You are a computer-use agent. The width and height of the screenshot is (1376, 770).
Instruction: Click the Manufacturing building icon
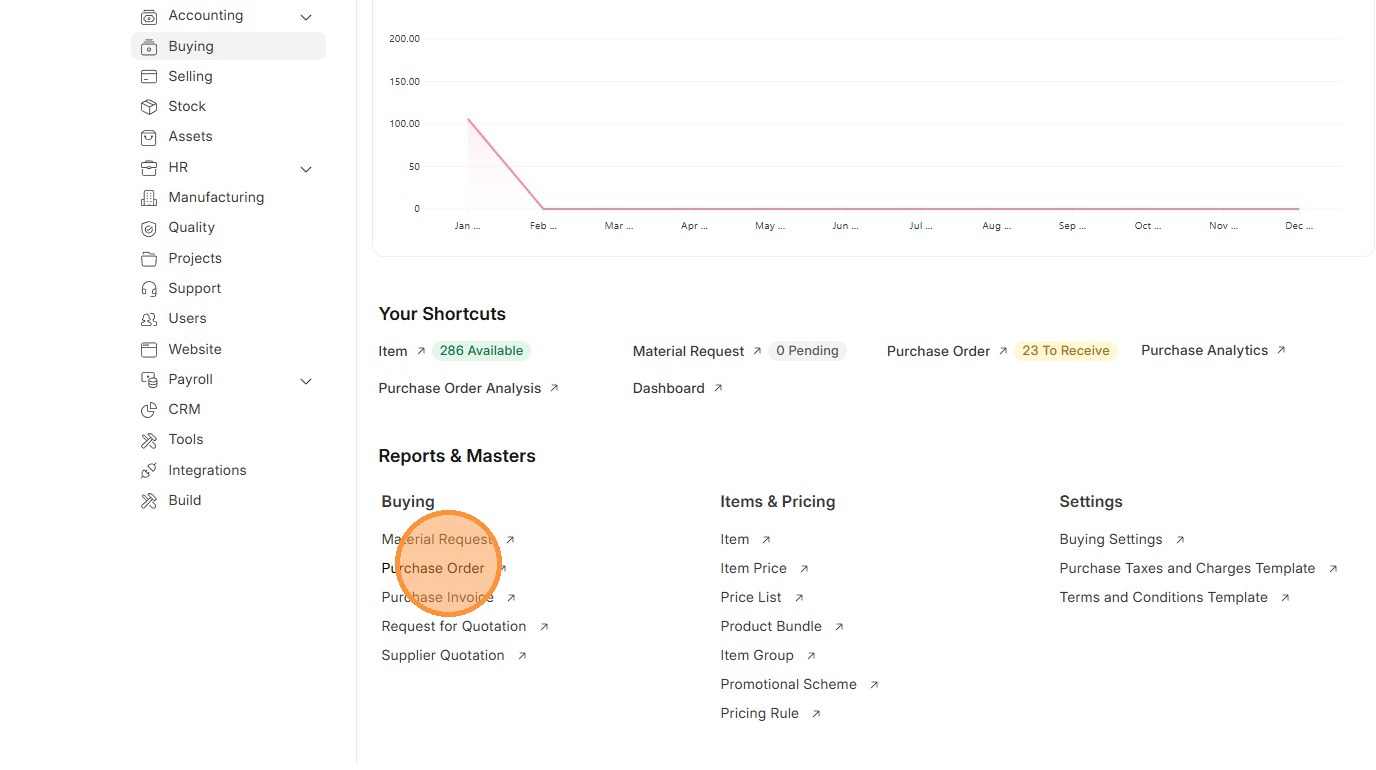pos(149,198)
